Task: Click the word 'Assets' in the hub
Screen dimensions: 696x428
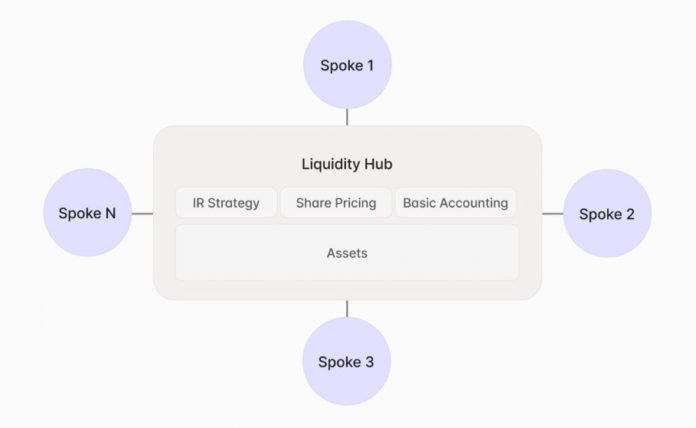Action: tap(347, 253)
